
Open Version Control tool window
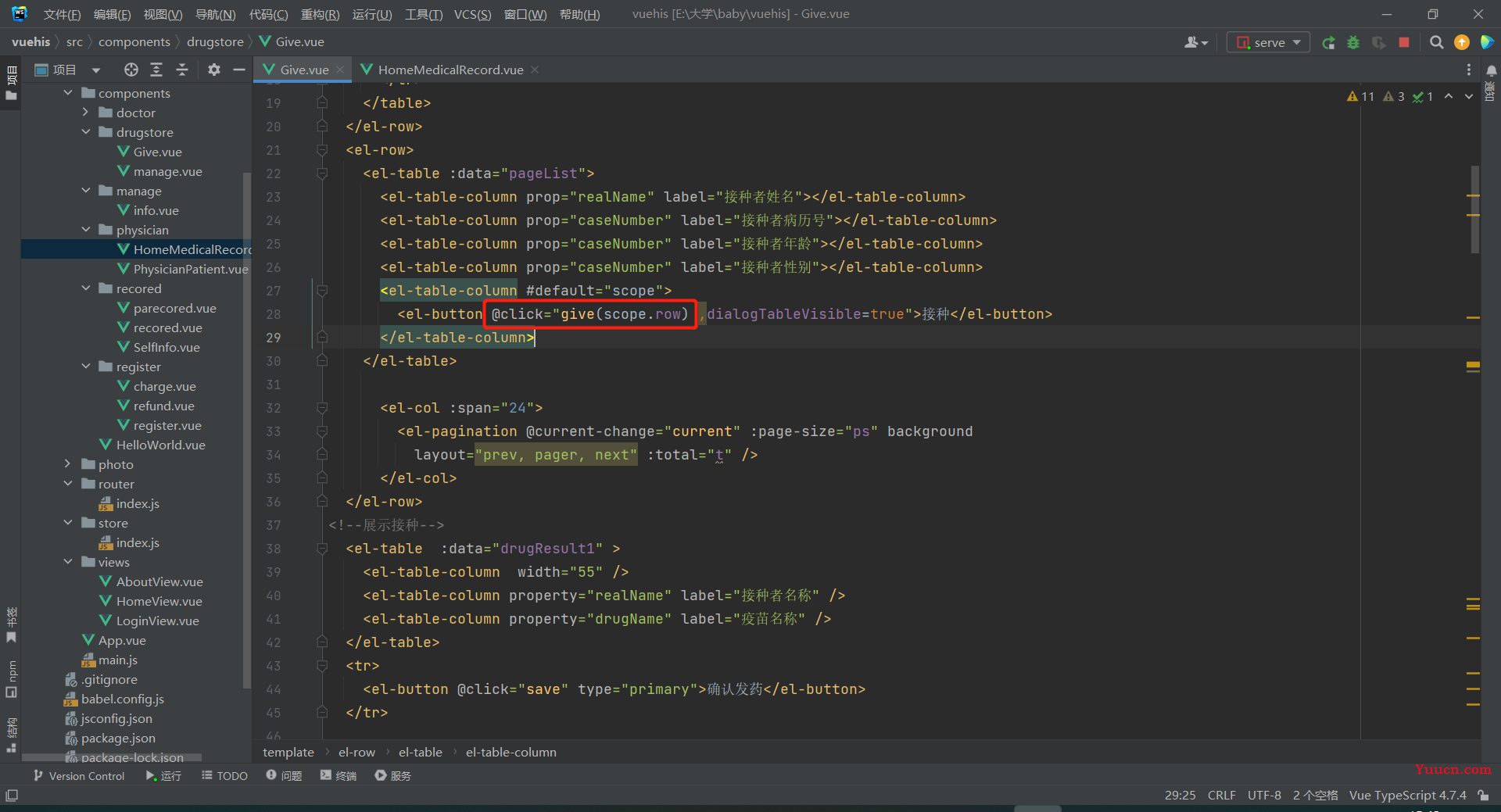pyautogui.click(x=78, y=776)
